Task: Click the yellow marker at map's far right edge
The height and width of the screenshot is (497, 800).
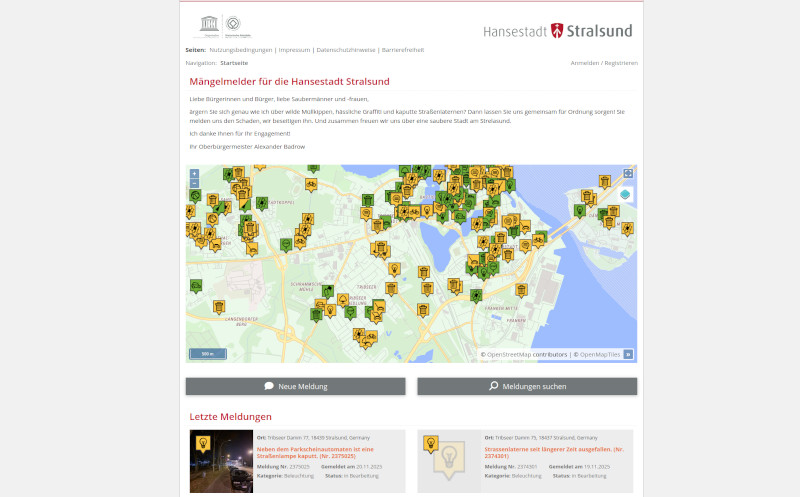Action: [627, 229]
